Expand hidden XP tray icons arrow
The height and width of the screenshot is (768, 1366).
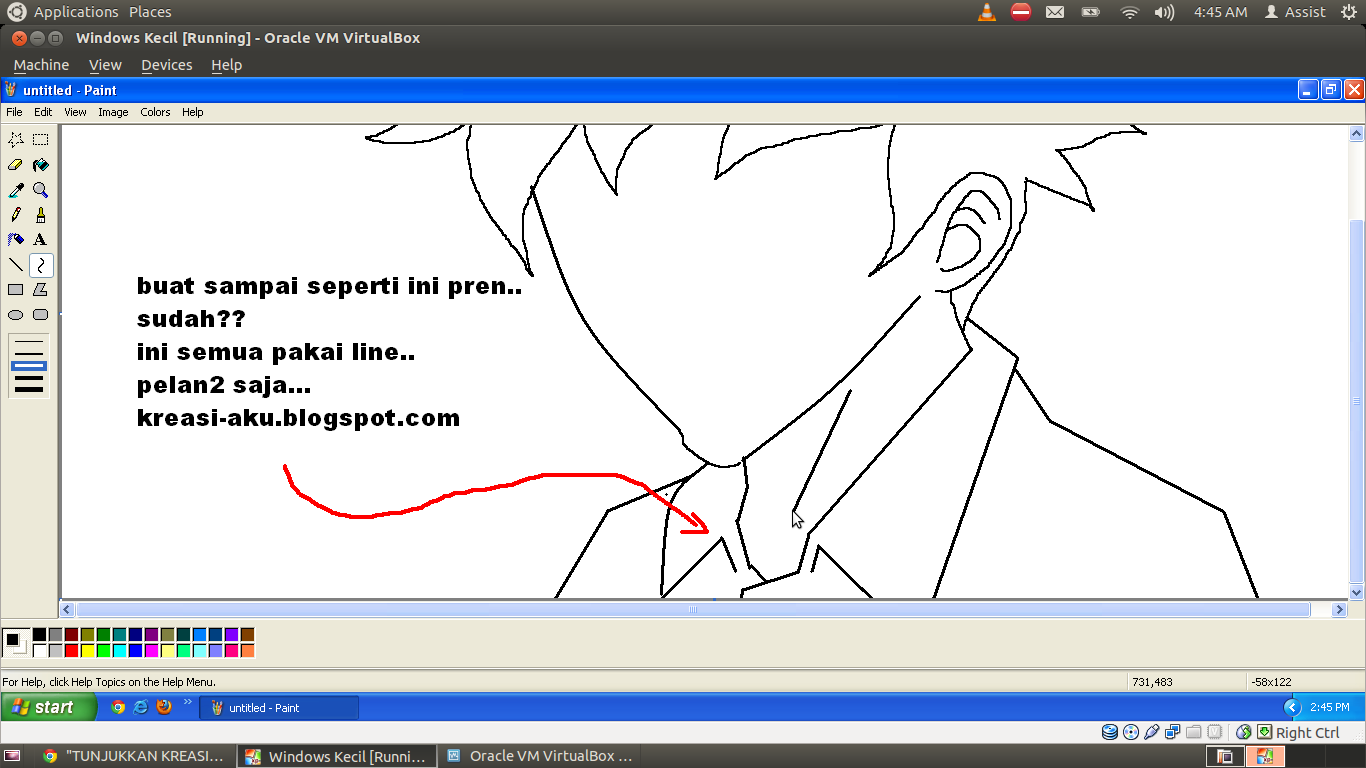tap(1291, 707)
